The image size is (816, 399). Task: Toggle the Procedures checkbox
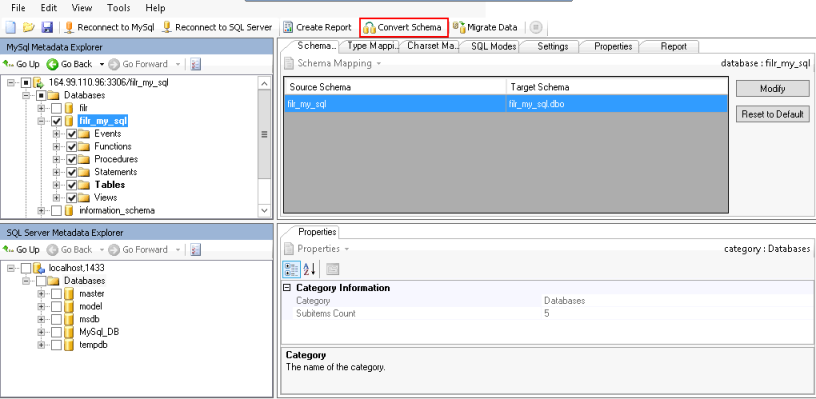(x=72, y=159)
